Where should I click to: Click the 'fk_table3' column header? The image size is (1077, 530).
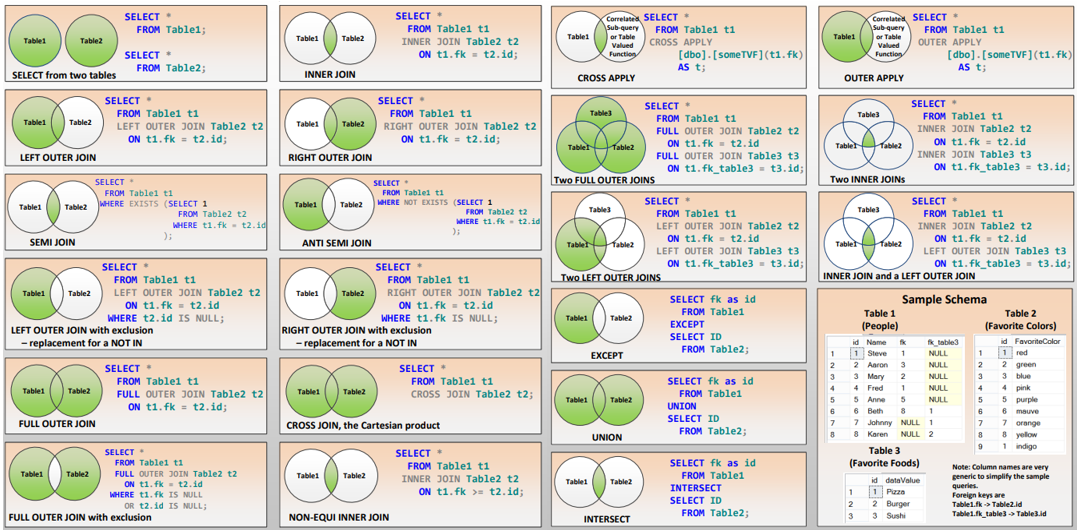(x=943, y=342)
